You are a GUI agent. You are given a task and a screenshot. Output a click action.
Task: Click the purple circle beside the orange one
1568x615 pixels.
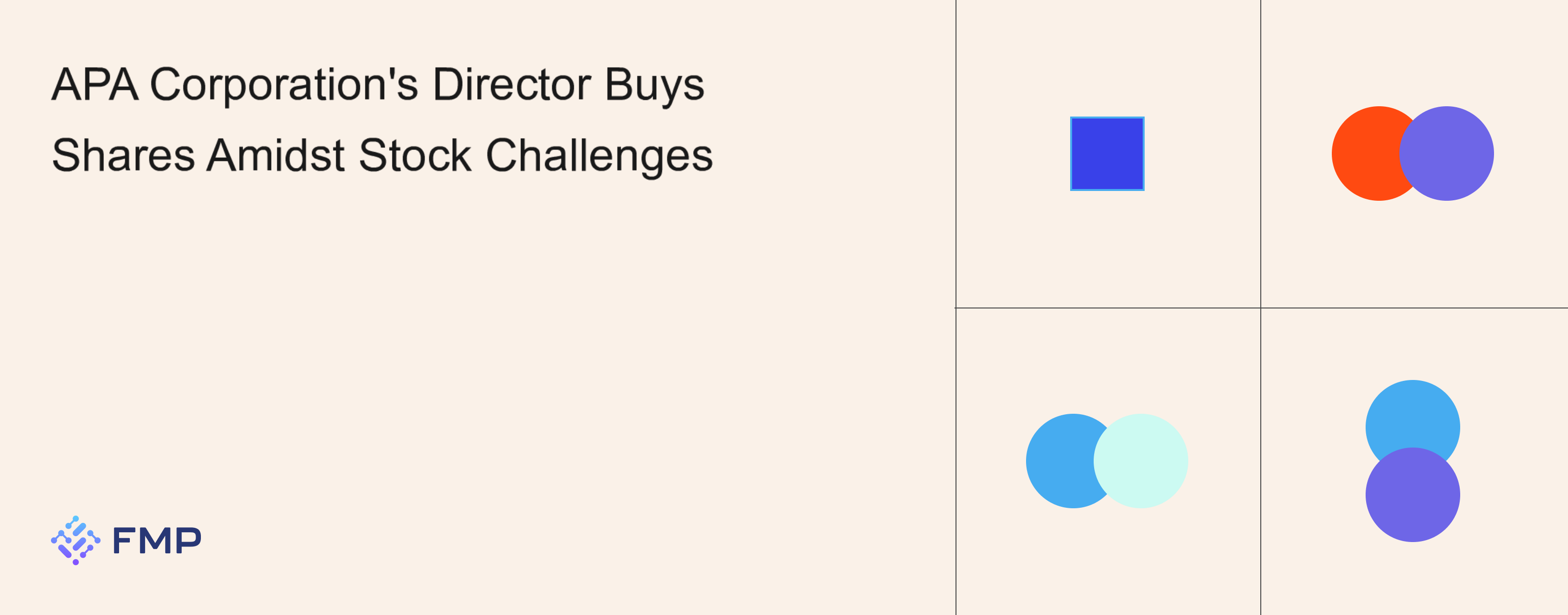pos(1446,153)
